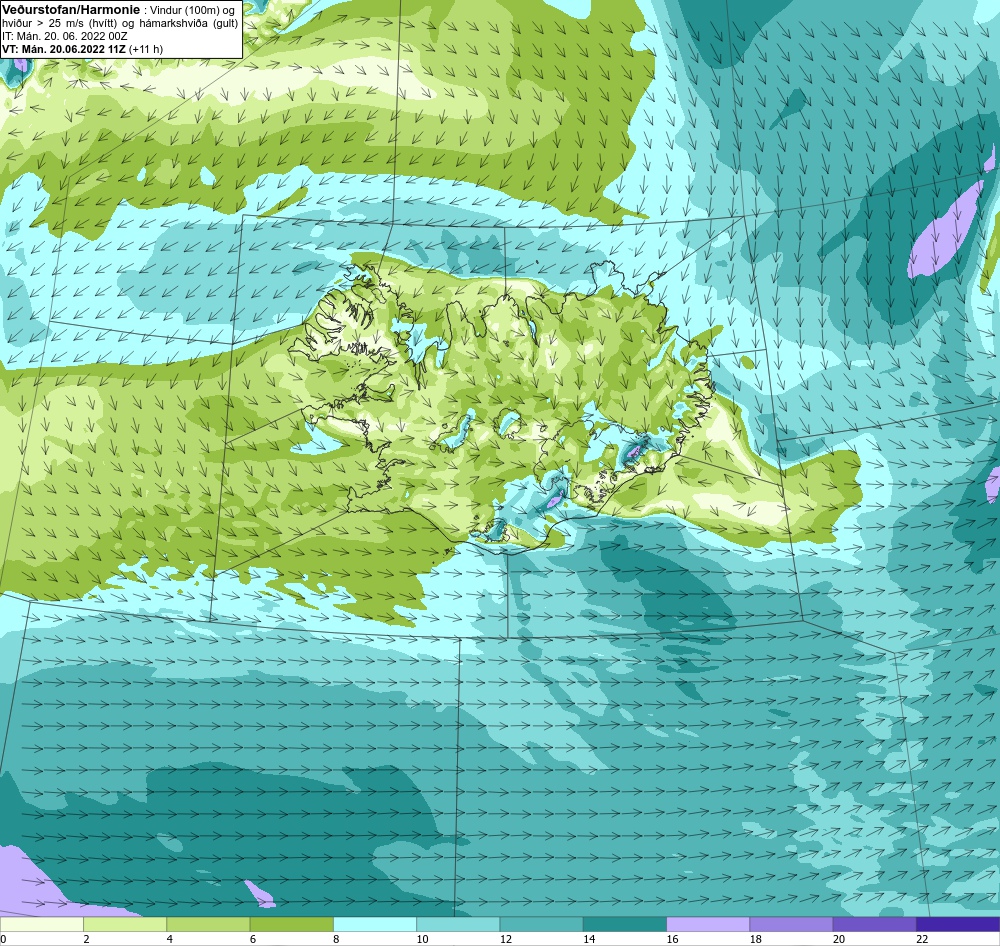
Task: Click the lavender 16–18 m/s legend swatch
Action: [708, 924]
